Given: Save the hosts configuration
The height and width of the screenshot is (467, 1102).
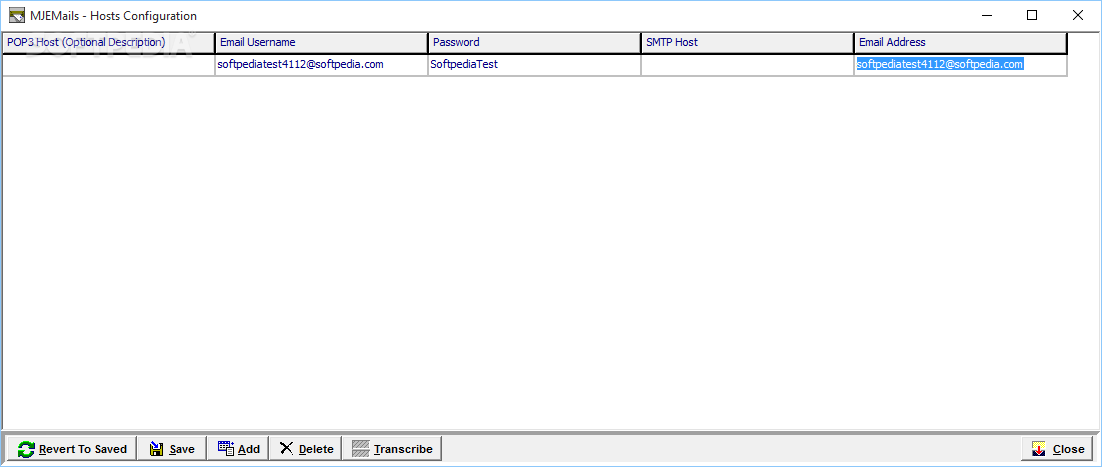Looking at the screenshot, I should click(x=171, y=449).
